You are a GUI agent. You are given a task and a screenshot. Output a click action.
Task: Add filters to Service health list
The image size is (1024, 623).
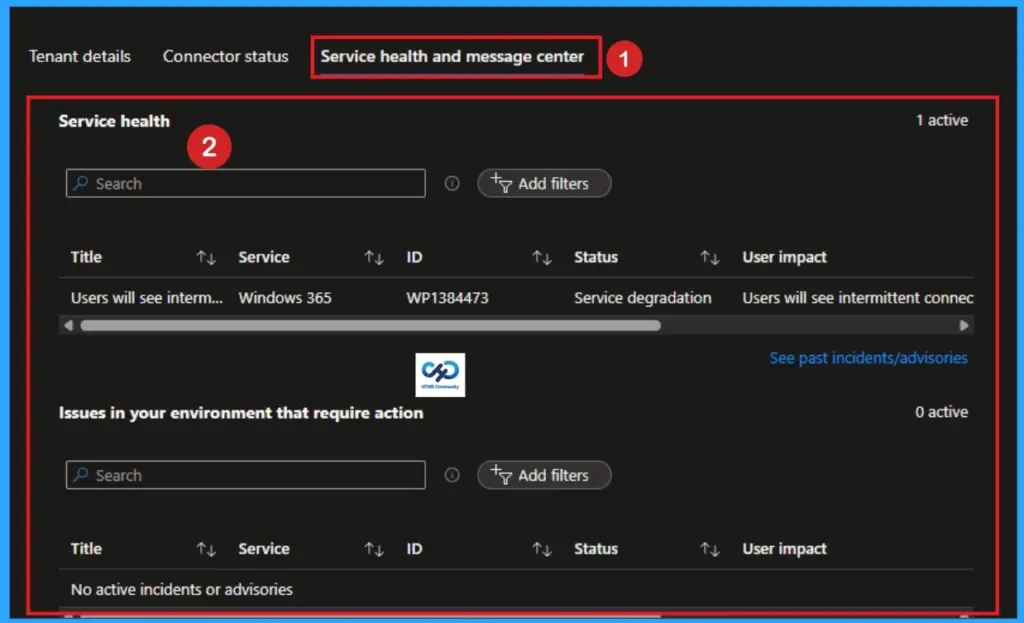point(544,184)
